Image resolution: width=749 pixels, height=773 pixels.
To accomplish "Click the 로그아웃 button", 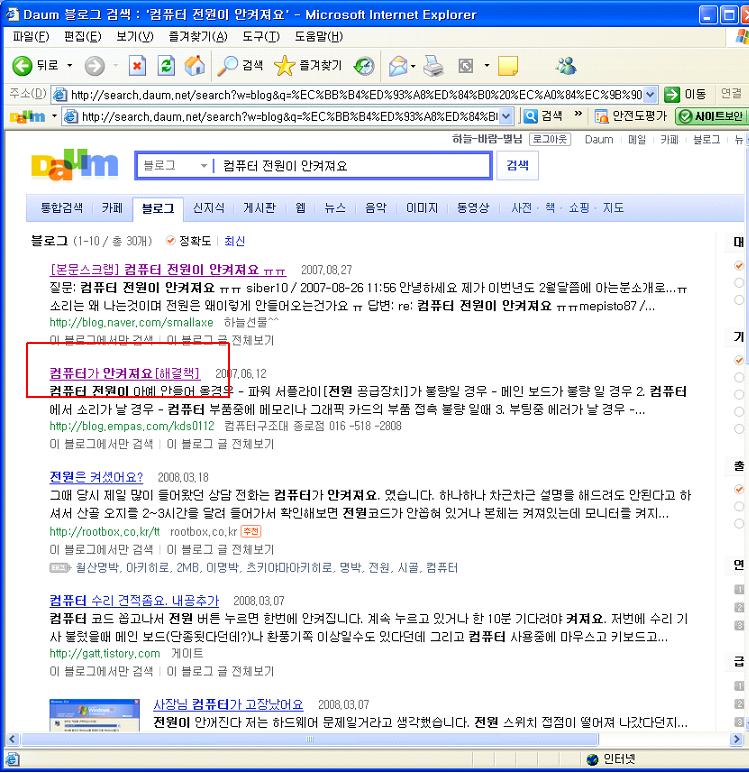I will point(550,140).
